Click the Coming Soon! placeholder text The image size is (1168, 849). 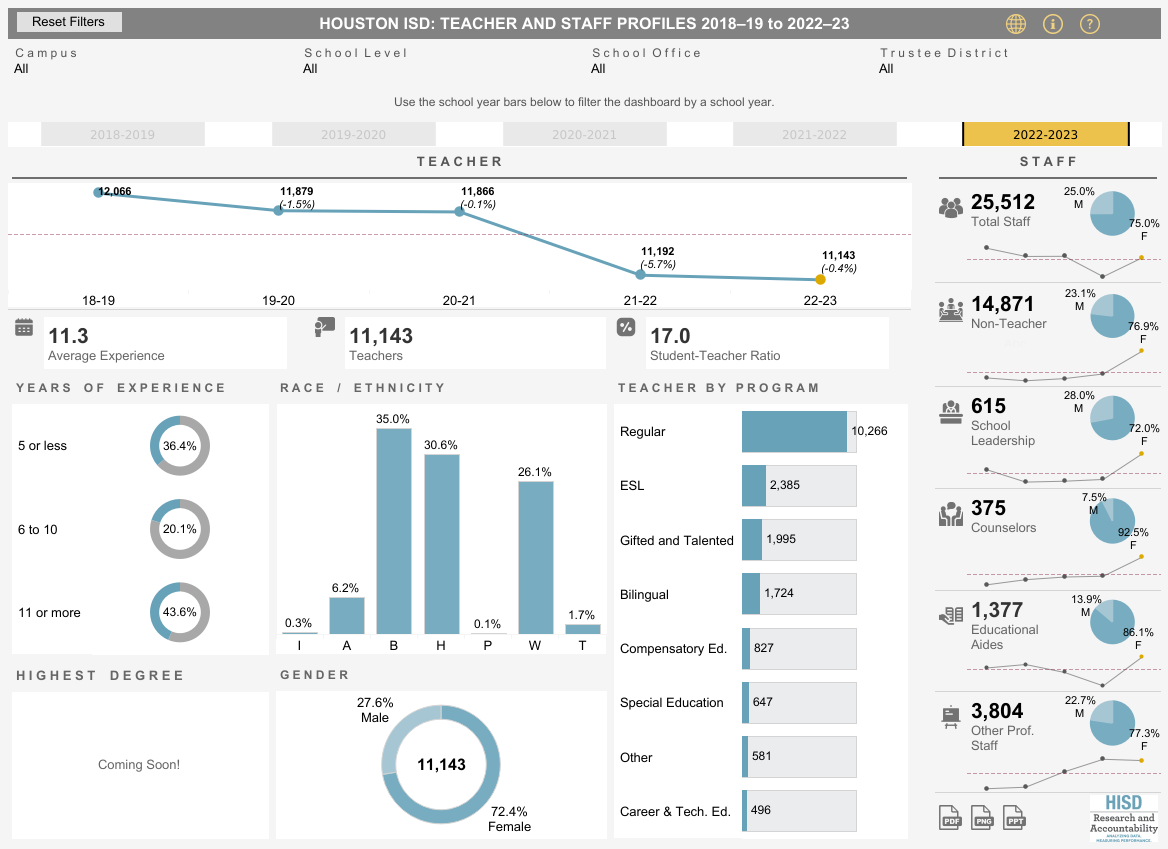pyautogui.click(x=139, y=765)
